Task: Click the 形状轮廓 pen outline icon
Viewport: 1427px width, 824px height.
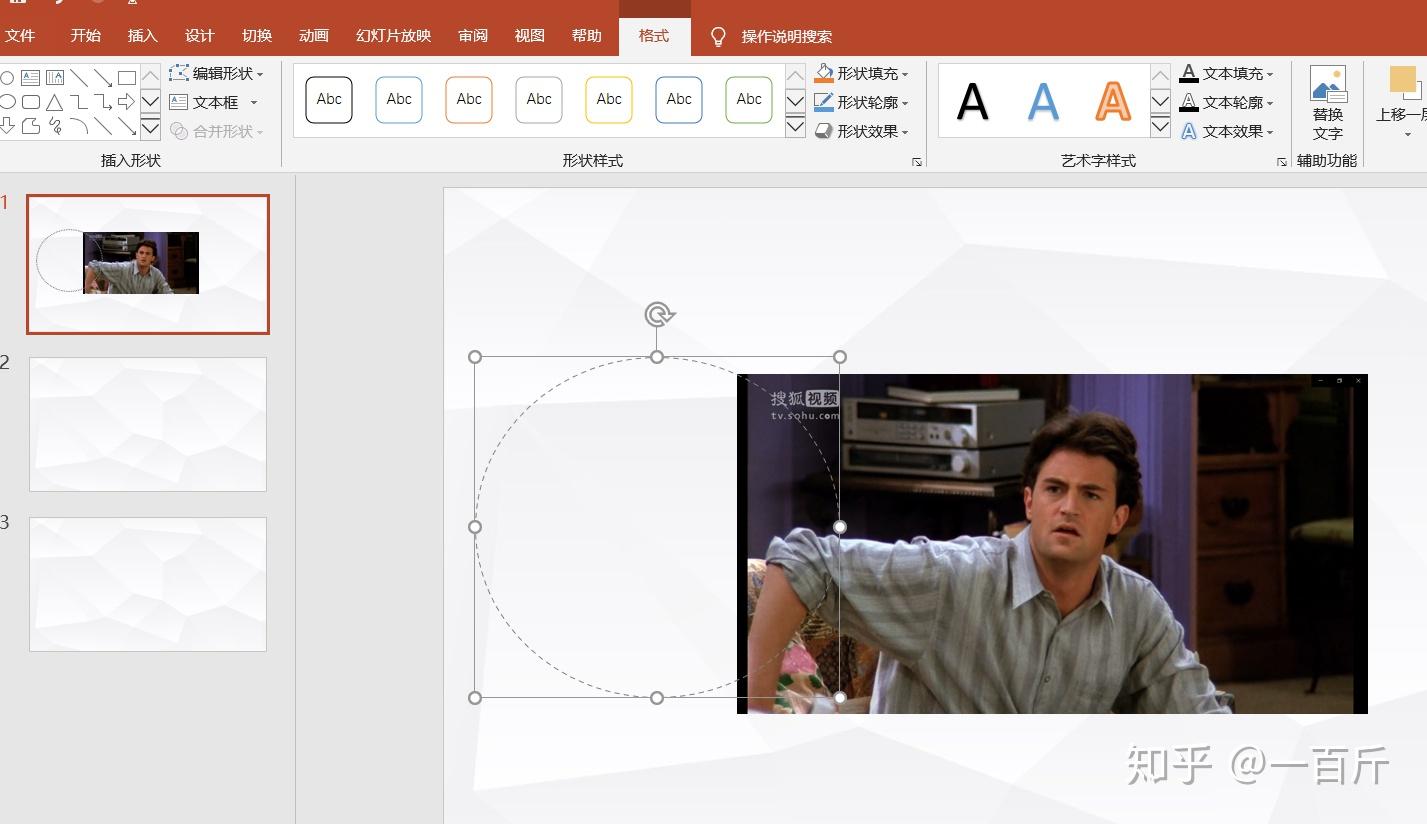Action: pos(824,102)
